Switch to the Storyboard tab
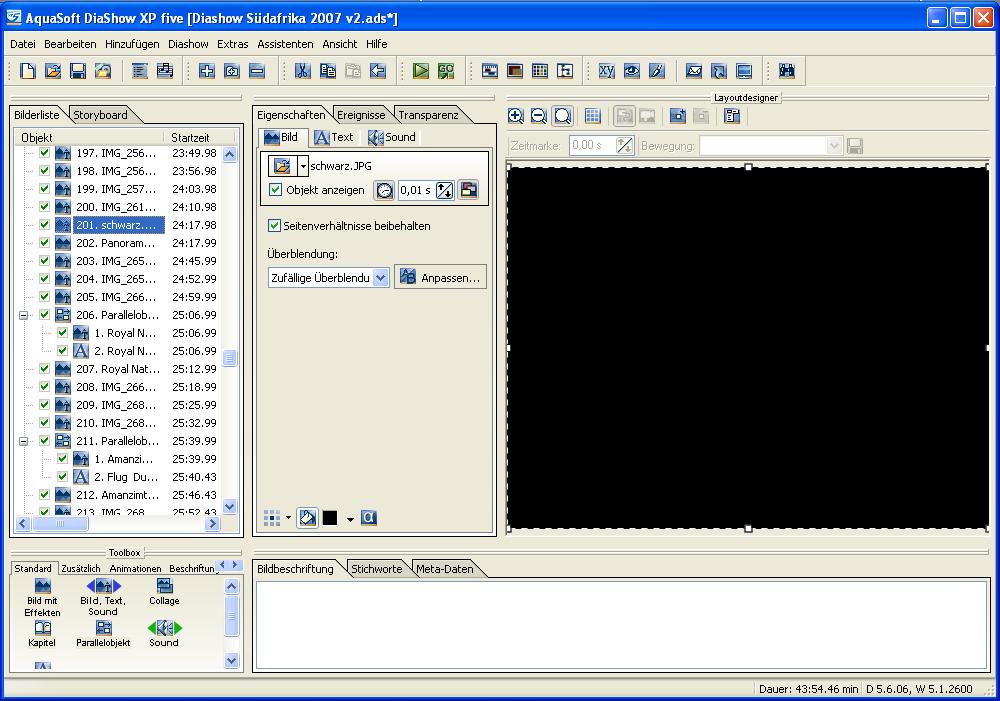Screen dimensions: 1000x701 pyautogui.click(x=100, y=115)
